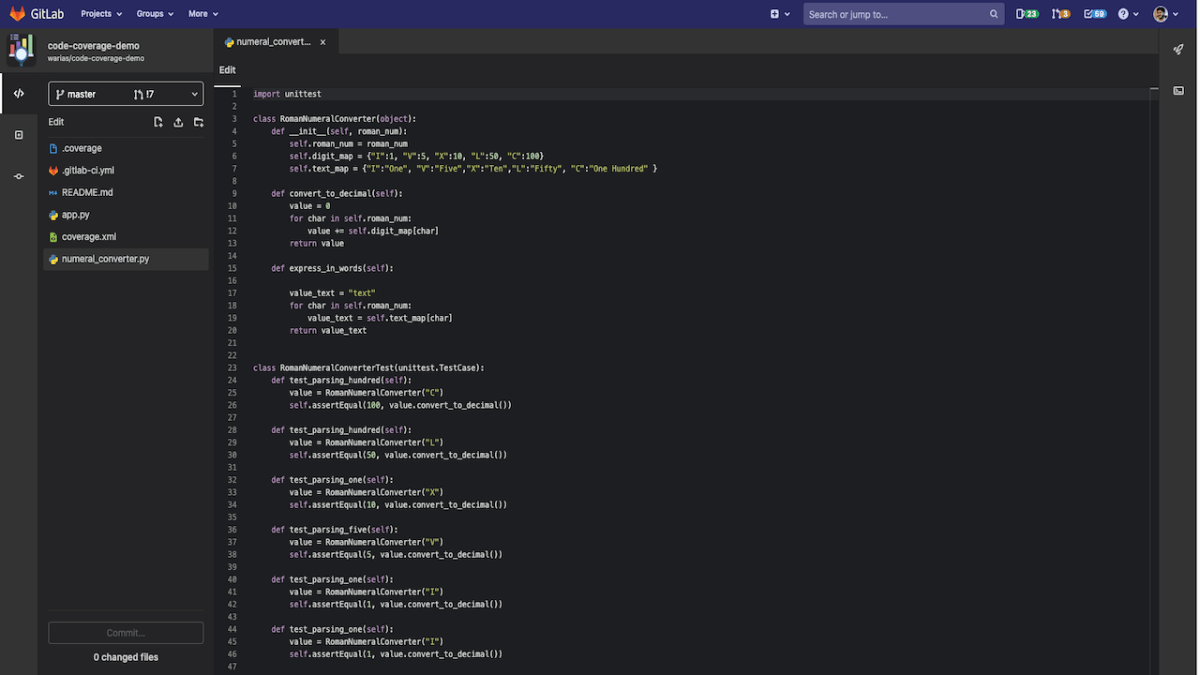Open the terminal icon in right sidebar
The width and height of the screenshot is (1200, 675).
(1178, 90)
